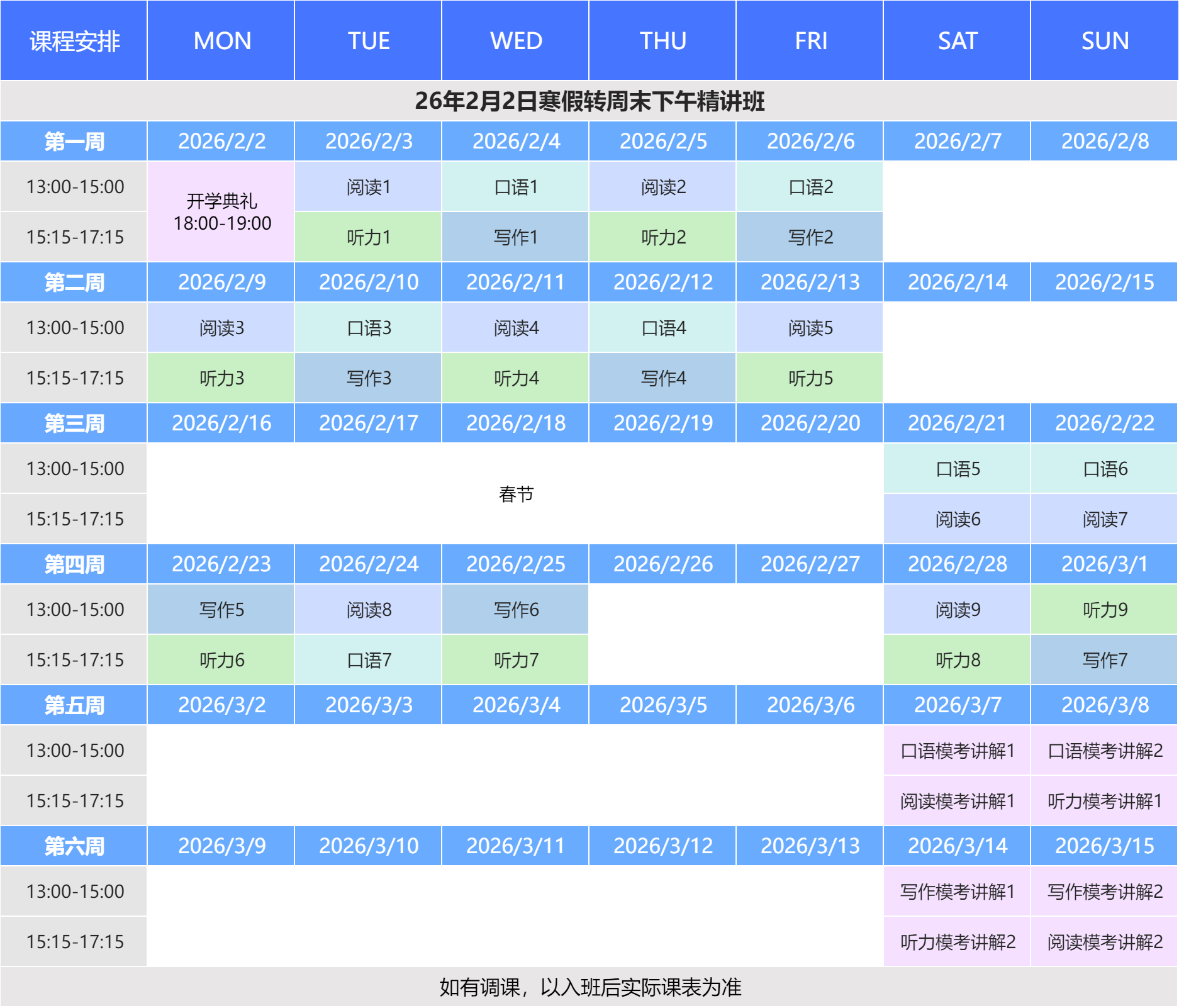Screen dimensions: 1179x1008
Task: Click the 口语5 Saturday class cell
Action: 958,469
